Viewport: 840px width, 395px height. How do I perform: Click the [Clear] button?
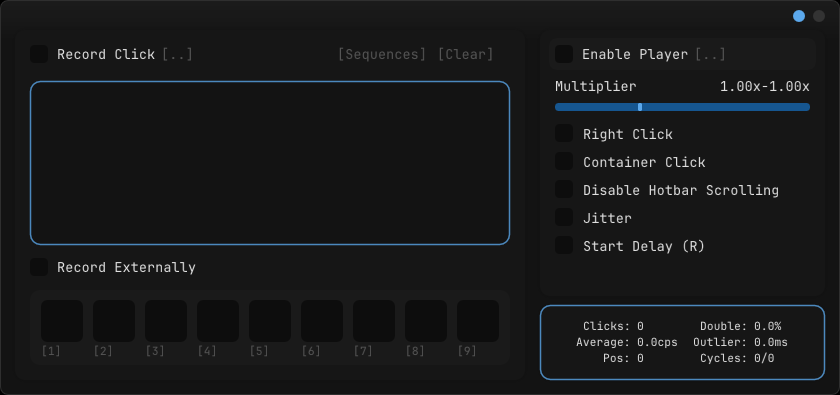tap(466, 54)
